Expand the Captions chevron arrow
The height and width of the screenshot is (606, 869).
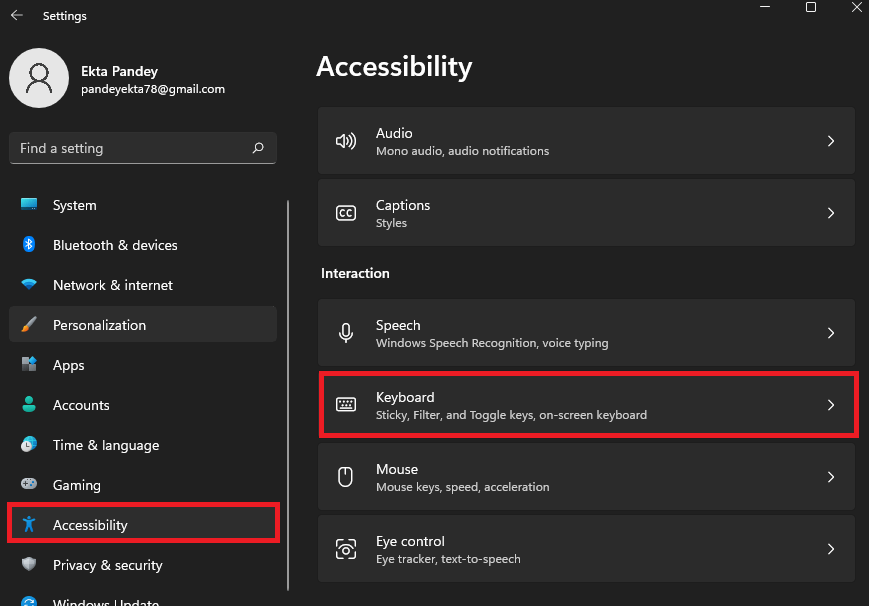pos(830,213)
